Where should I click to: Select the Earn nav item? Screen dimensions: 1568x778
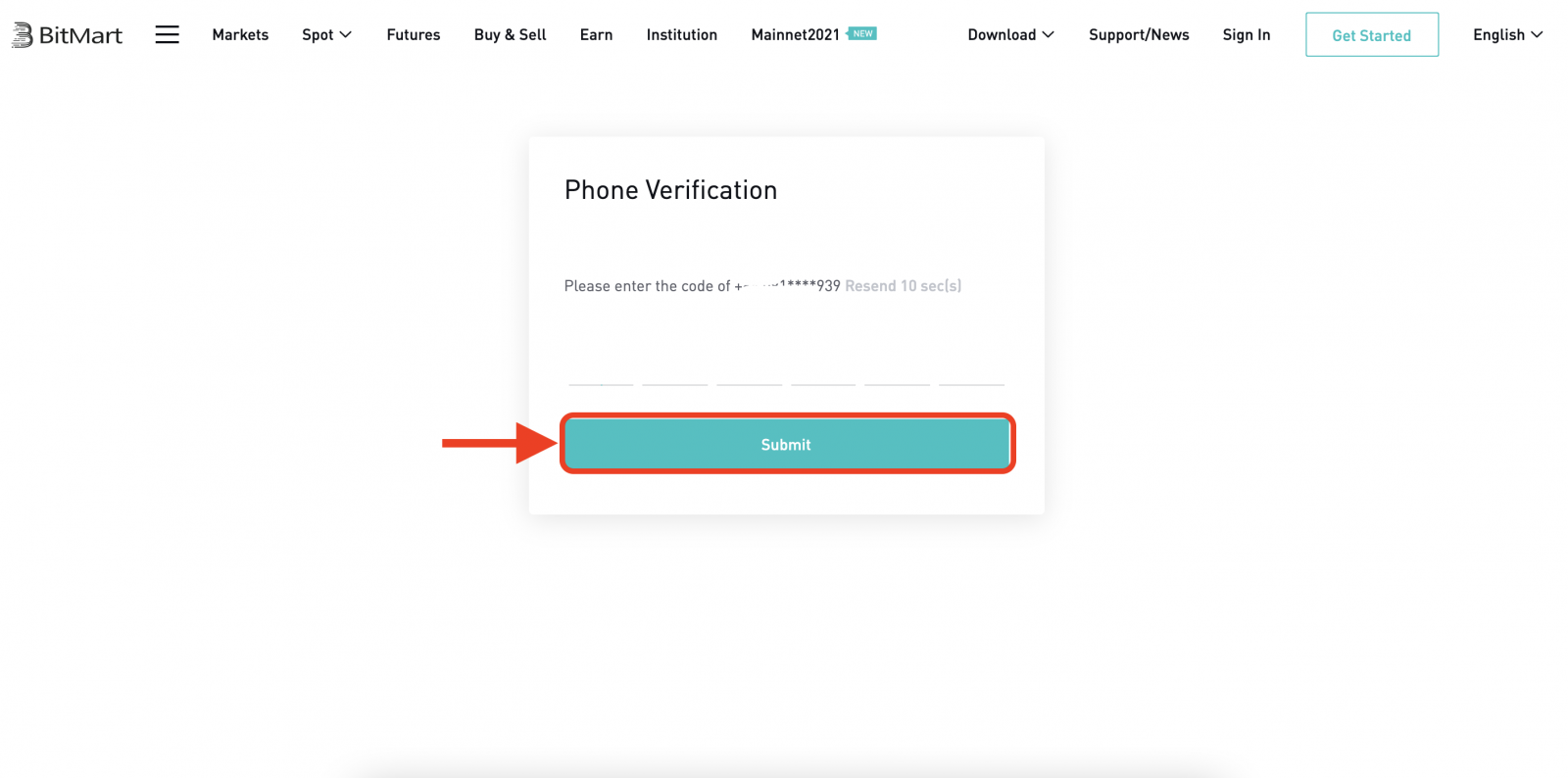click(596, 35)
